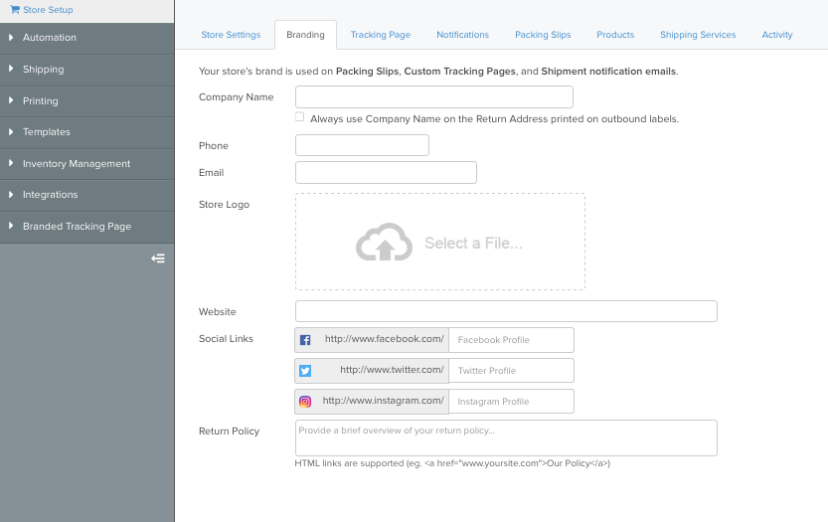Open the Store Settings tab

point(231,35)
